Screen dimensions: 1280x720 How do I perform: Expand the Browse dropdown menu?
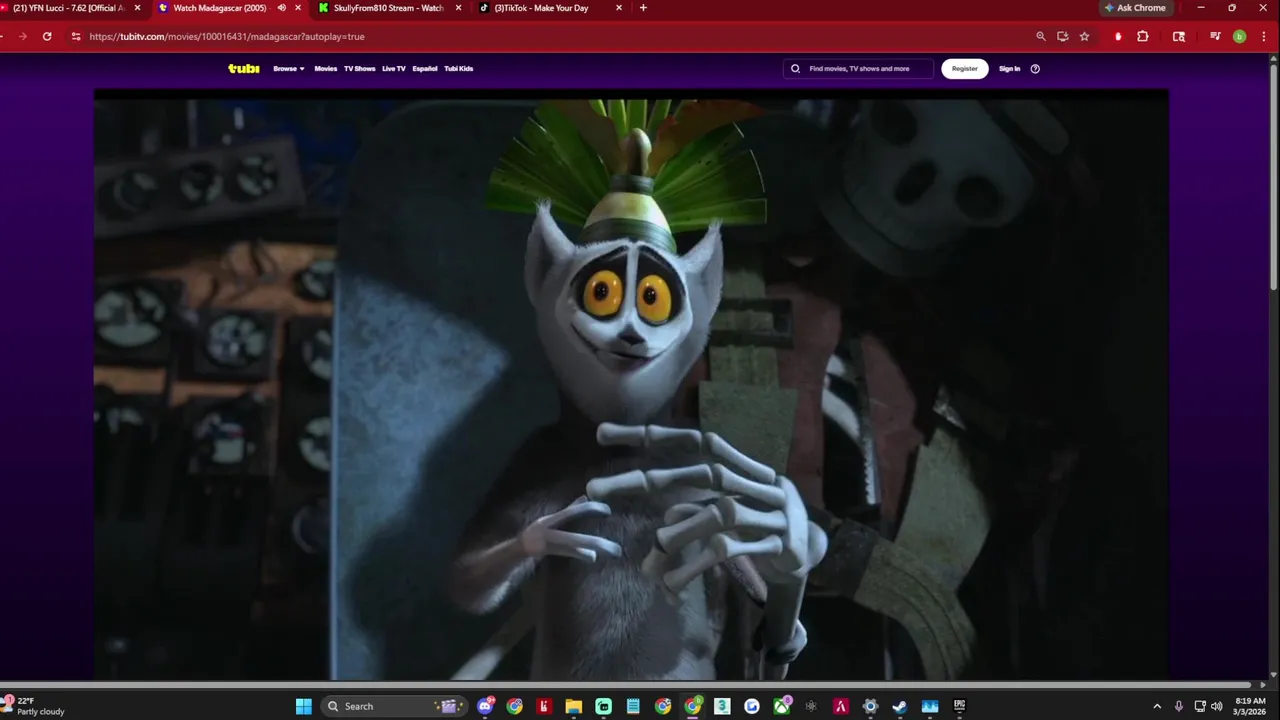point(289,69)
